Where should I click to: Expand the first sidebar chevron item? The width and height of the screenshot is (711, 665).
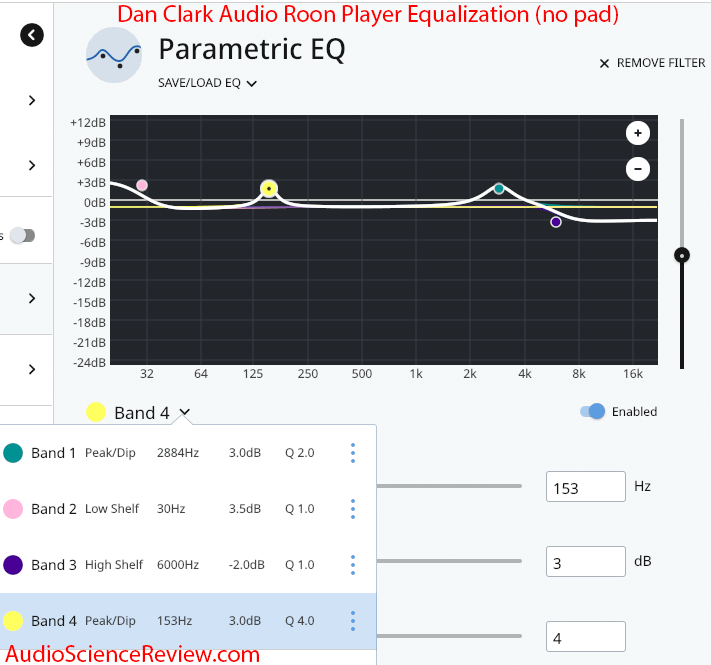click(x=32, y=100)
